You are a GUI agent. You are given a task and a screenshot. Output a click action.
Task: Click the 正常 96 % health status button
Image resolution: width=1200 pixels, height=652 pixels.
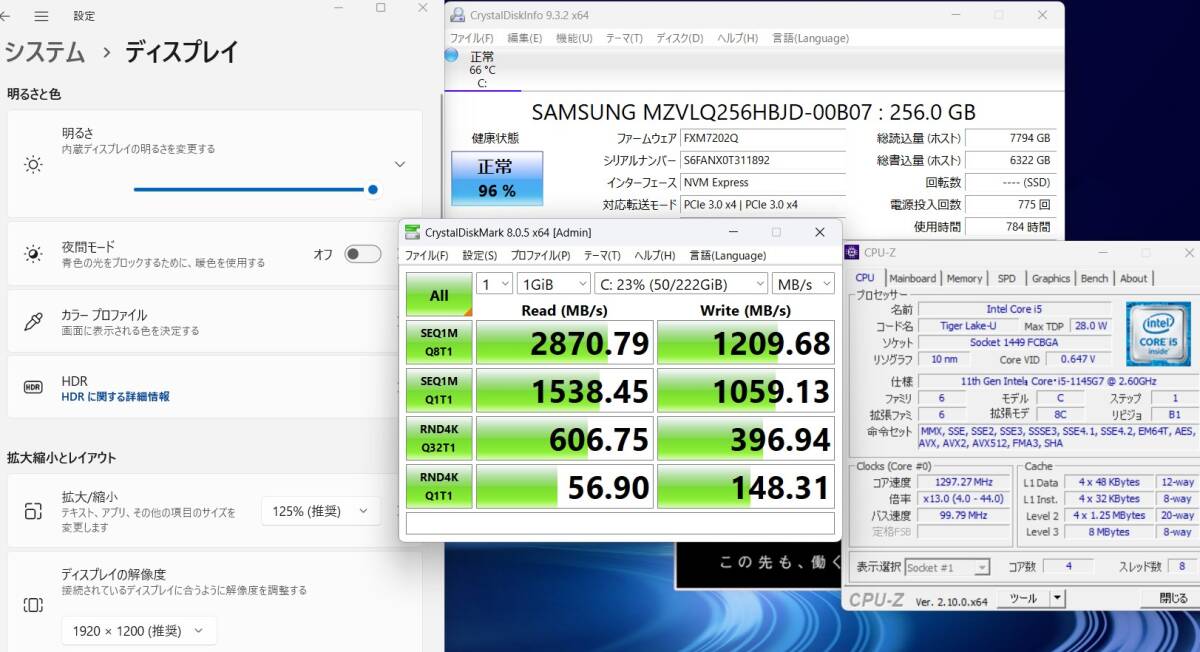coord(496,178)
